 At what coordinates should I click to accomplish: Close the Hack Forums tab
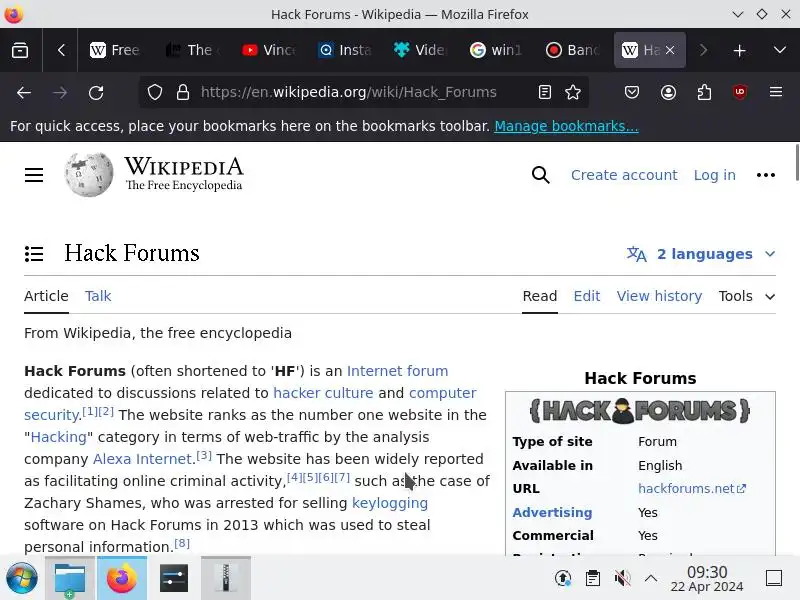pos(670,50)
